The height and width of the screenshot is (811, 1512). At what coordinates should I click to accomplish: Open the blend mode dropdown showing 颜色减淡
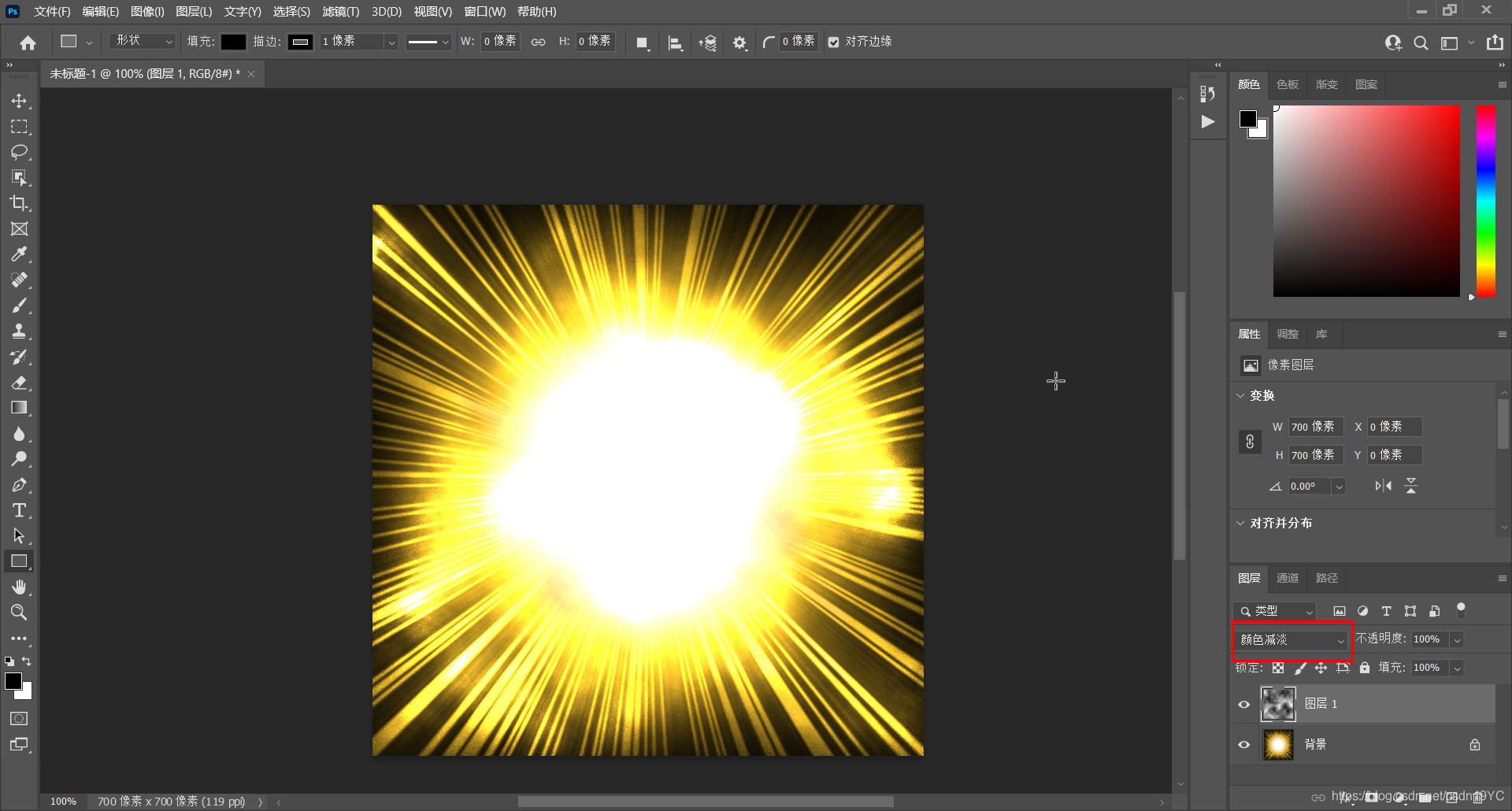click(1291, 640)
